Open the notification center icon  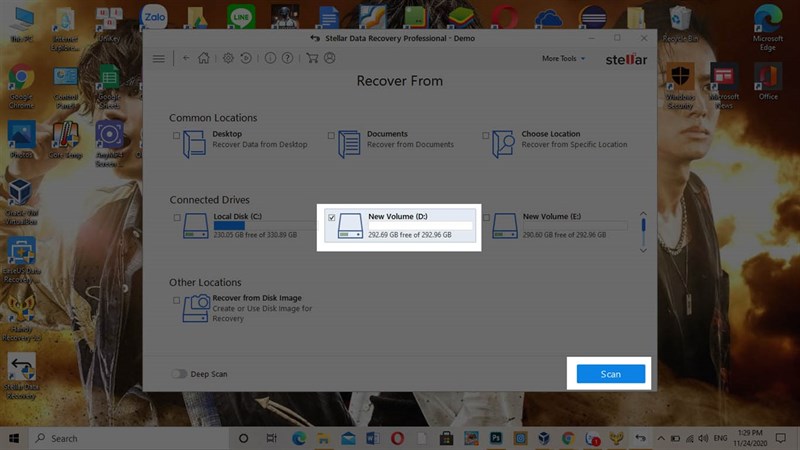(x=781, y=438)
